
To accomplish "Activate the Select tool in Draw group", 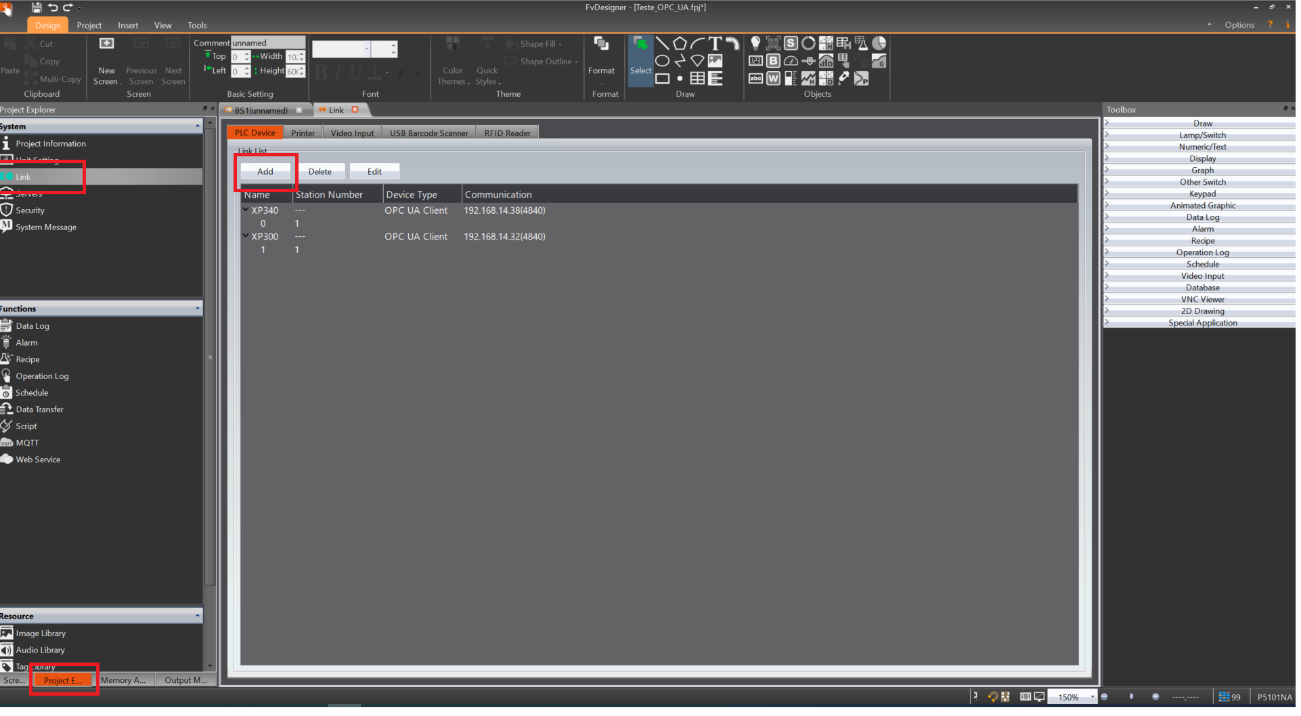I will [x=640, y=57].
